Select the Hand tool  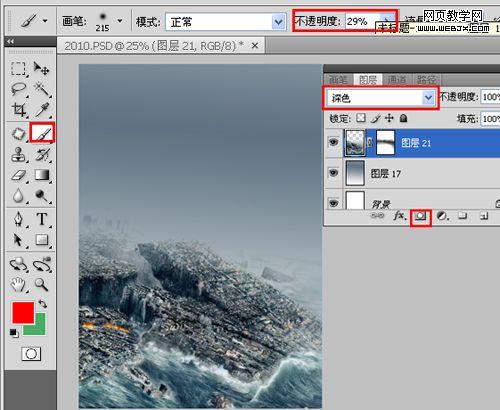point(18,285)
